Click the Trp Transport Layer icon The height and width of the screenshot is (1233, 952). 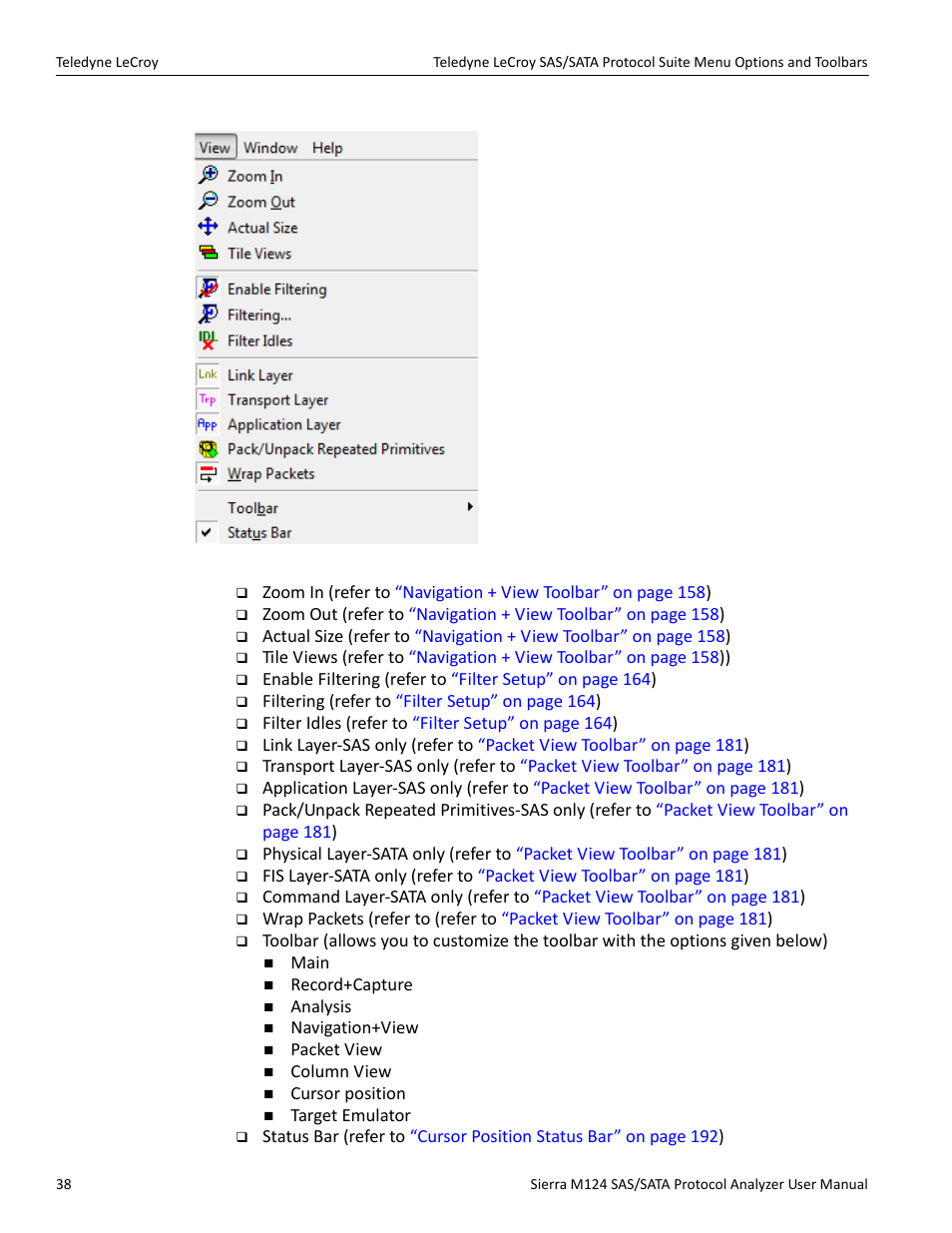[208, 399]
